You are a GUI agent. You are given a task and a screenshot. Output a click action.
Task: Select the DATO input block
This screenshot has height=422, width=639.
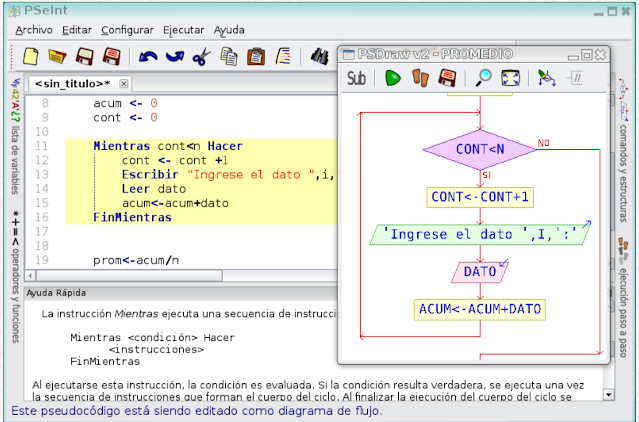click(480, 272)
